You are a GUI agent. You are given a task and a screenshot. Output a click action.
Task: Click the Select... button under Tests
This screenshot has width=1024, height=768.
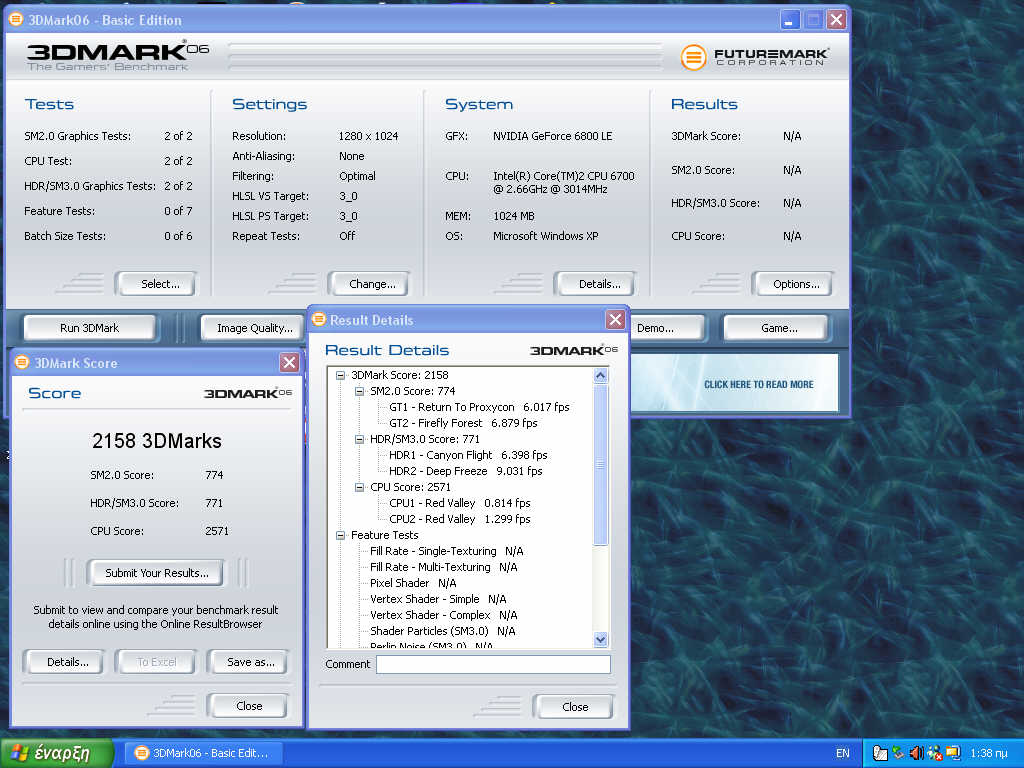tap(155, 284)
